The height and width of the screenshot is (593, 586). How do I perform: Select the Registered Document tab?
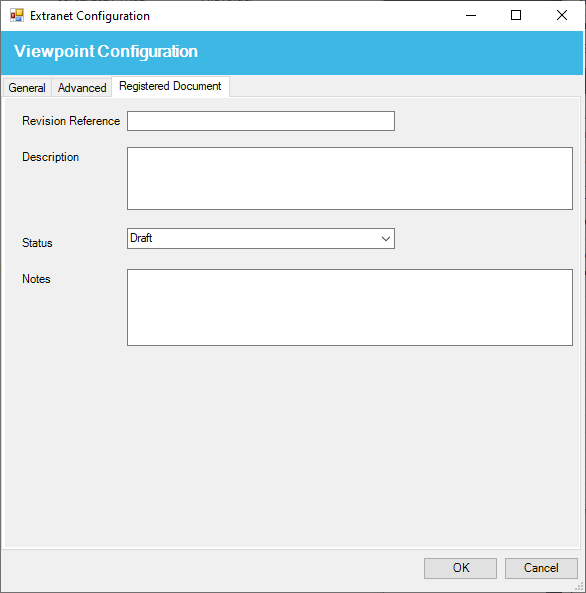tap(170, 87)
